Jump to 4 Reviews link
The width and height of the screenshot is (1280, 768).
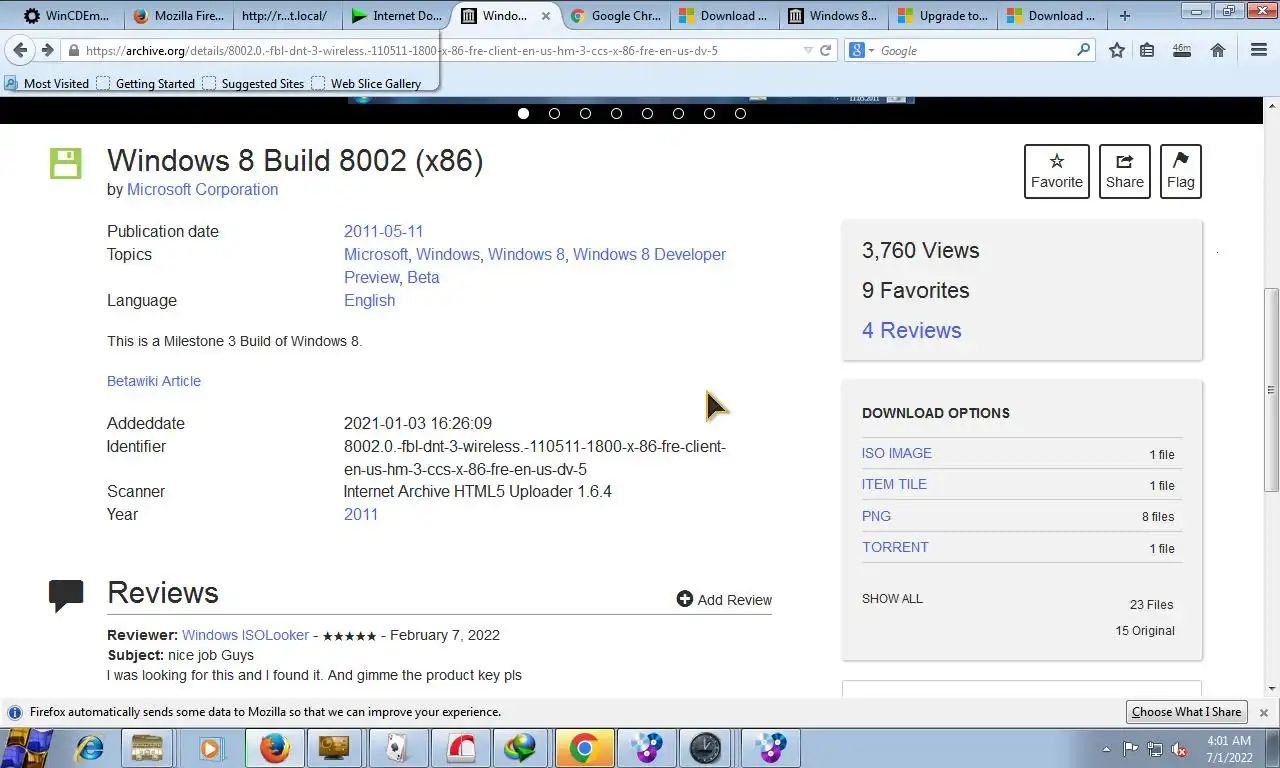911,330
